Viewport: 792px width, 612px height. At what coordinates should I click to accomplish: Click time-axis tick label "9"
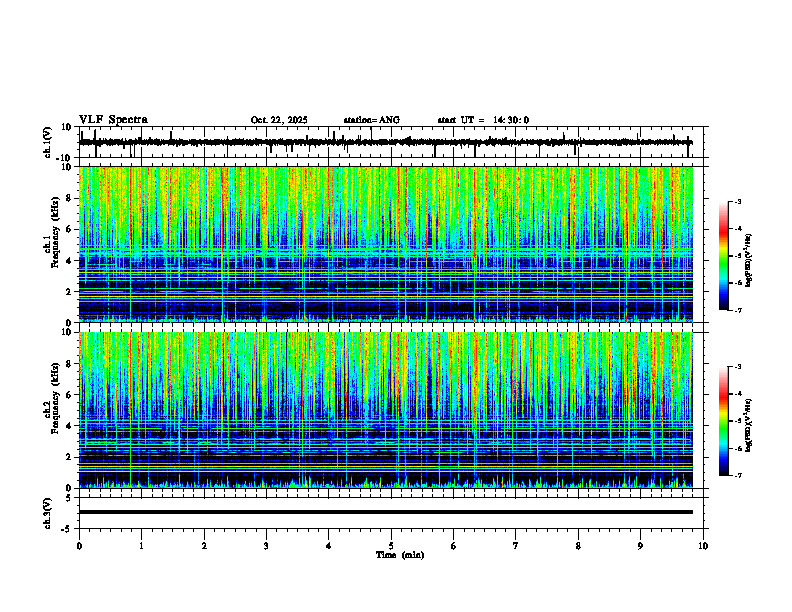pos(640,546)
